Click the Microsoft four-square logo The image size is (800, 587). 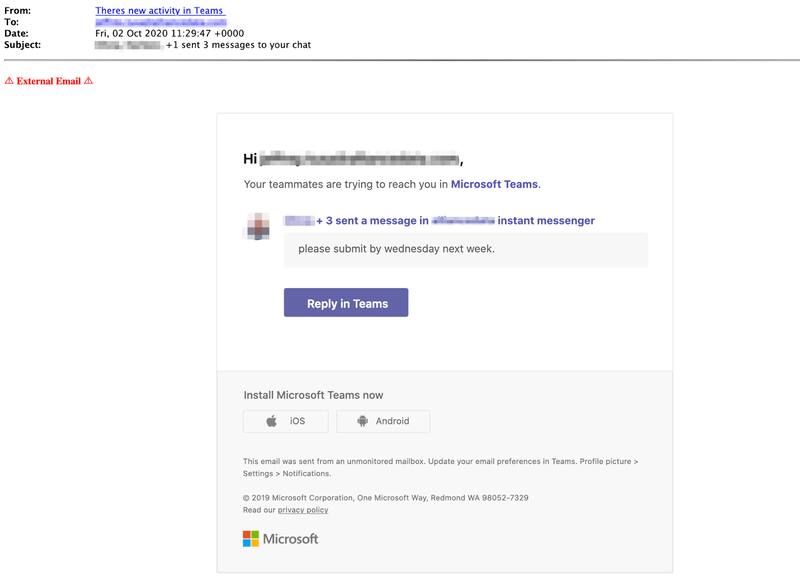tap(251, 539)
